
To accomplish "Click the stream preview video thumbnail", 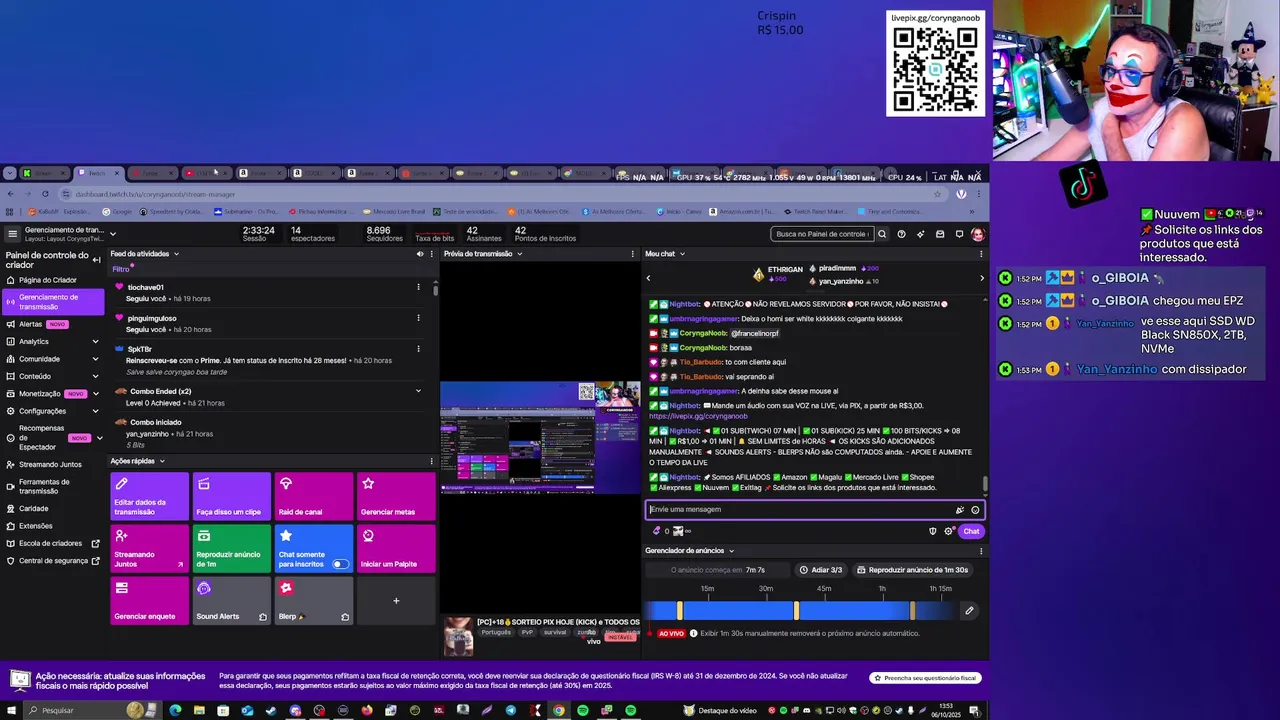I will point(540,437).
